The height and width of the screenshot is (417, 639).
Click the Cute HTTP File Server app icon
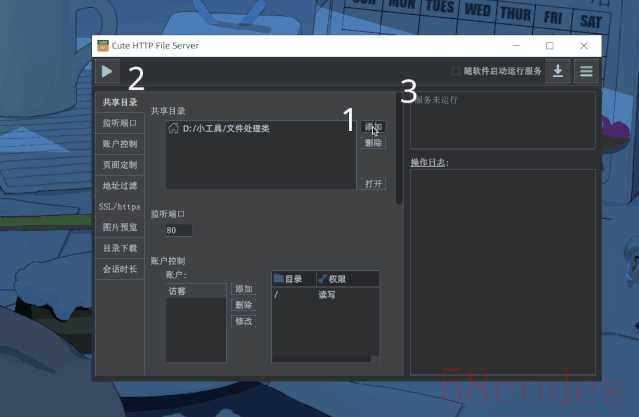coord(103,46)
